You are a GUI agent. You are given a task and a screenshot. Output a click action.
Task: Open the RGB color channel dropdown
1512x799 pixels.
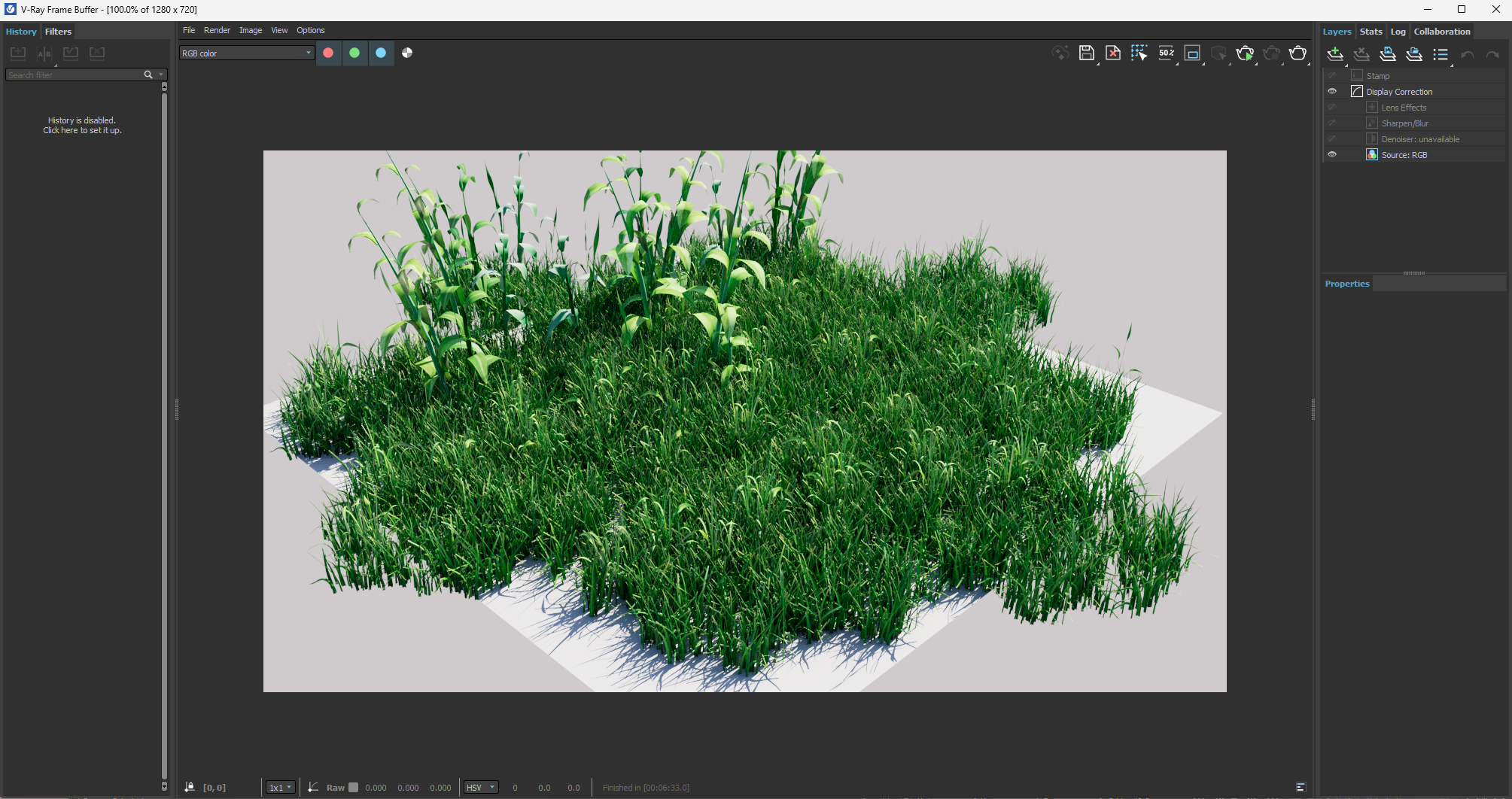(246, 53)
